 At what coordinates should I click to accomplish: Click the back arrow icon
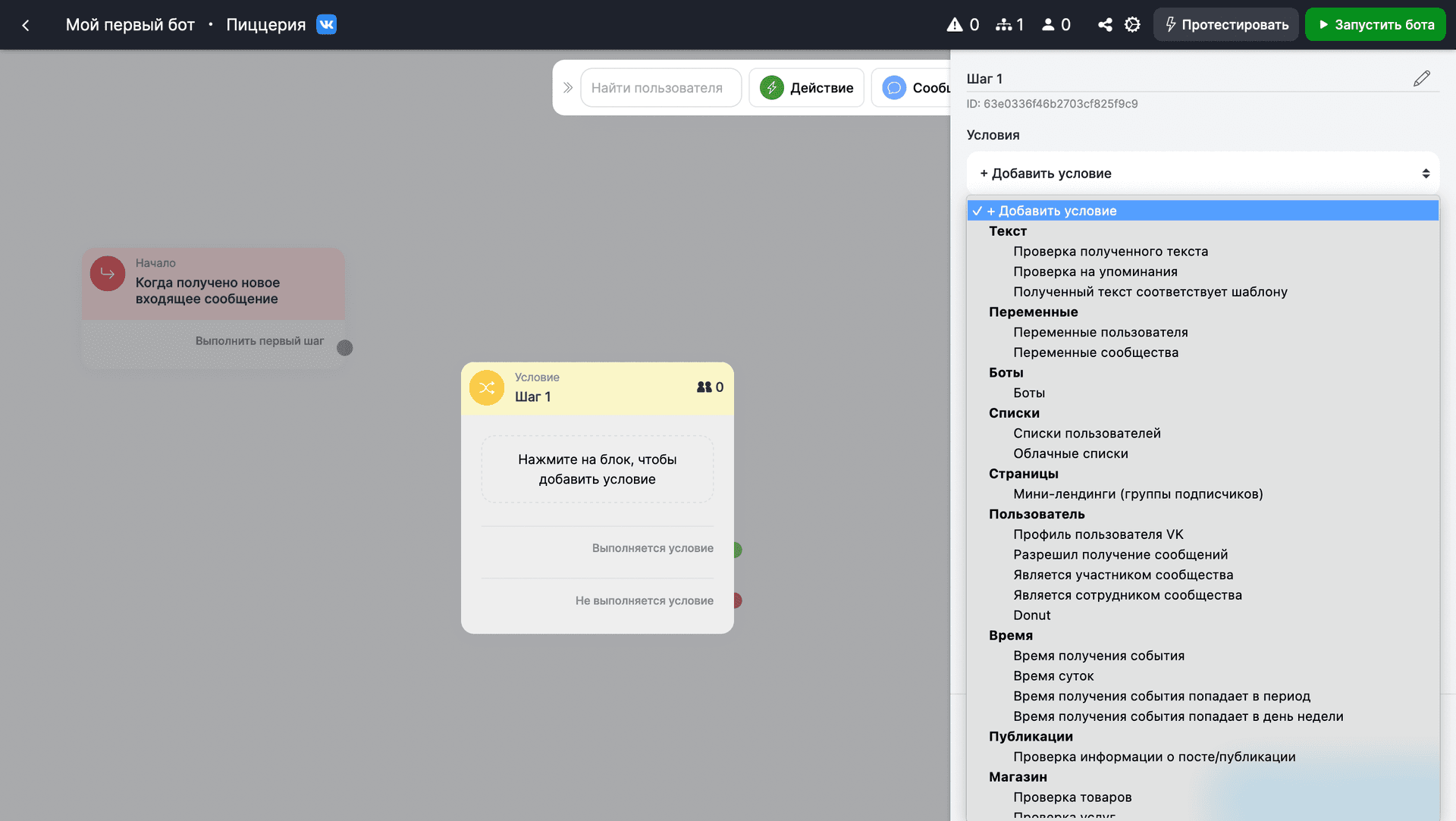(x=26, y=25)
